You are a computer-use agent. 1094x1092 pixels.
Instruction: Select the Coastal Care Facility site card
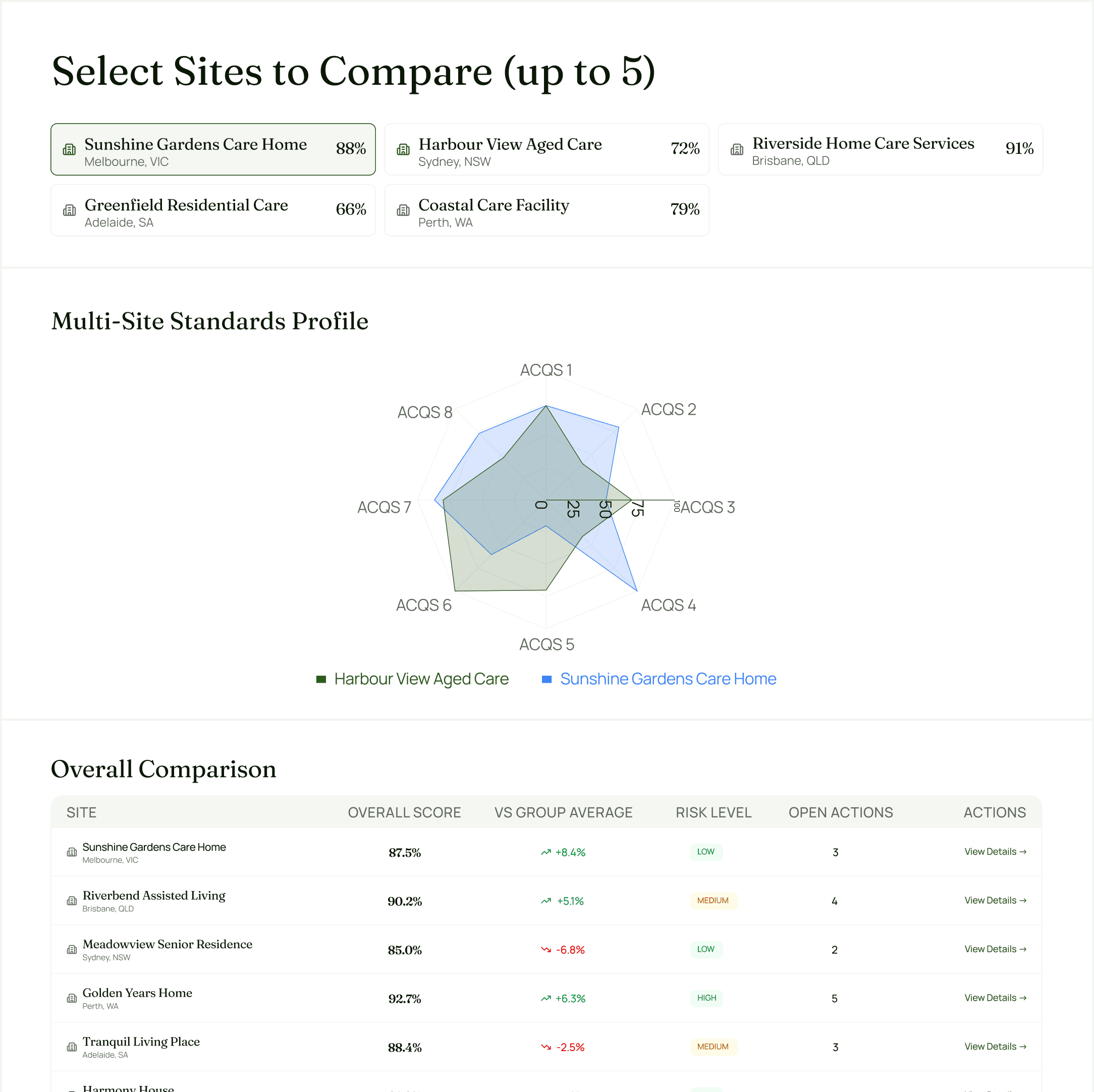tap(546, 210)
